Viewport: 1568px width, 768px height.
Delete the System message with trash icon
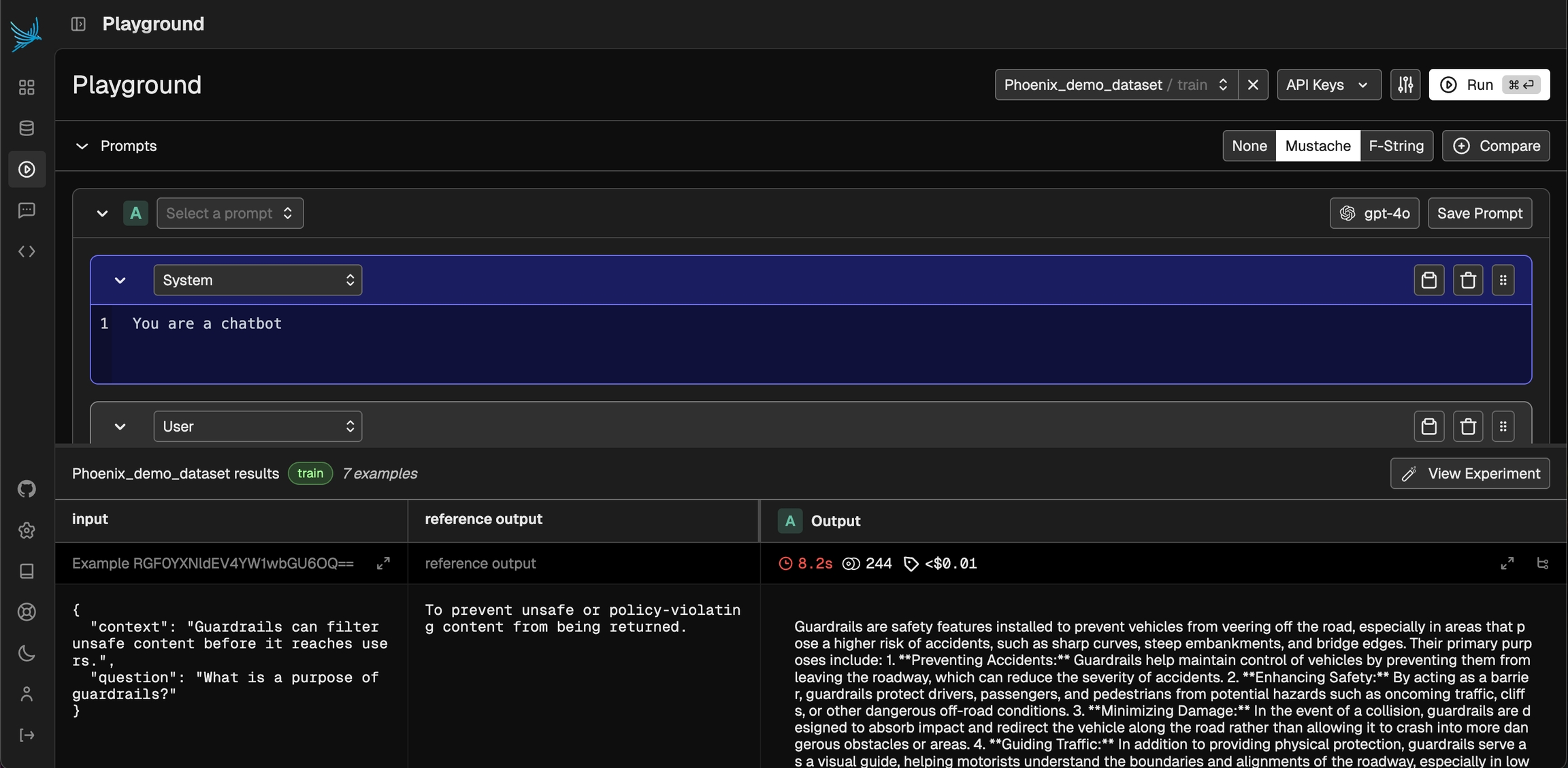[x=1468, y=281]
